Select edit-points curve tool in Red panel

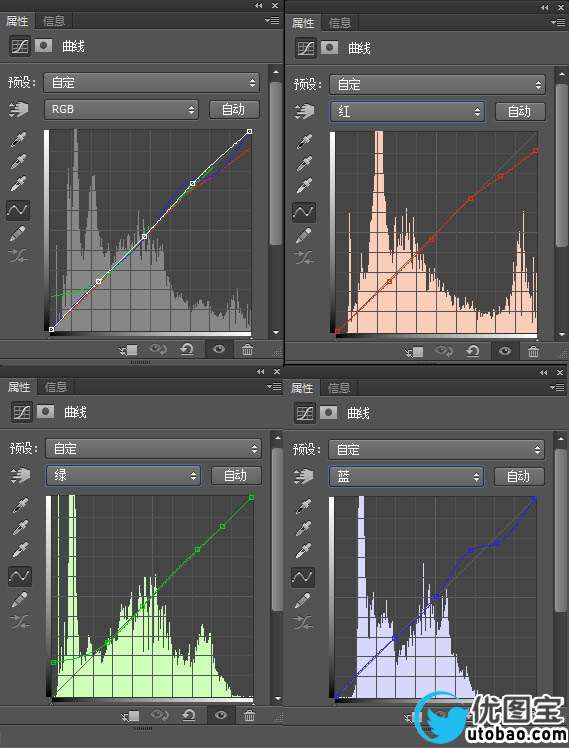point(304,211)
